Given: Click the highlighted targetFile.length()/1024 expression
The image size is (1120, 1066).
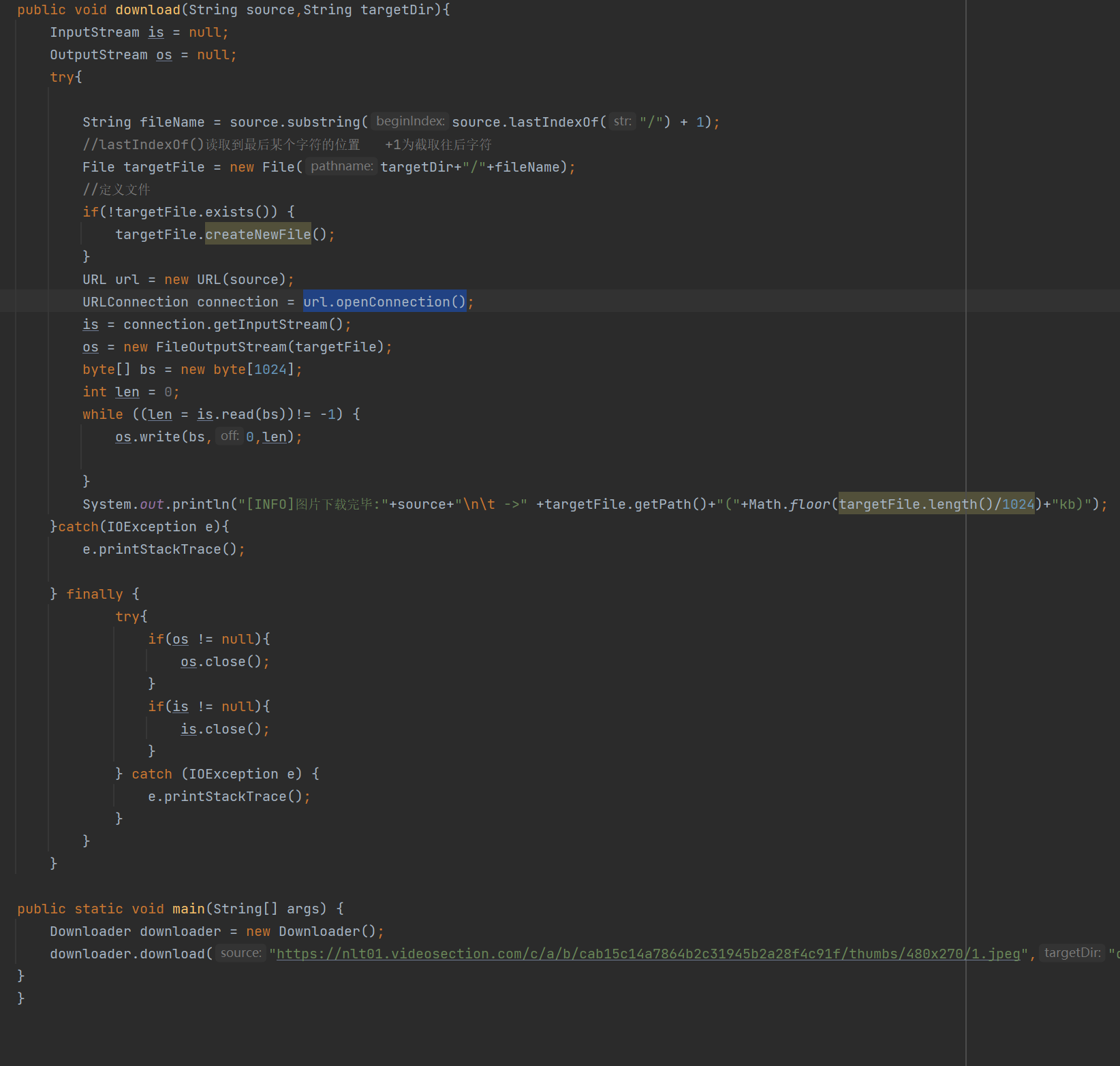Looking at the screenshot, I should [x=936, y=504].
